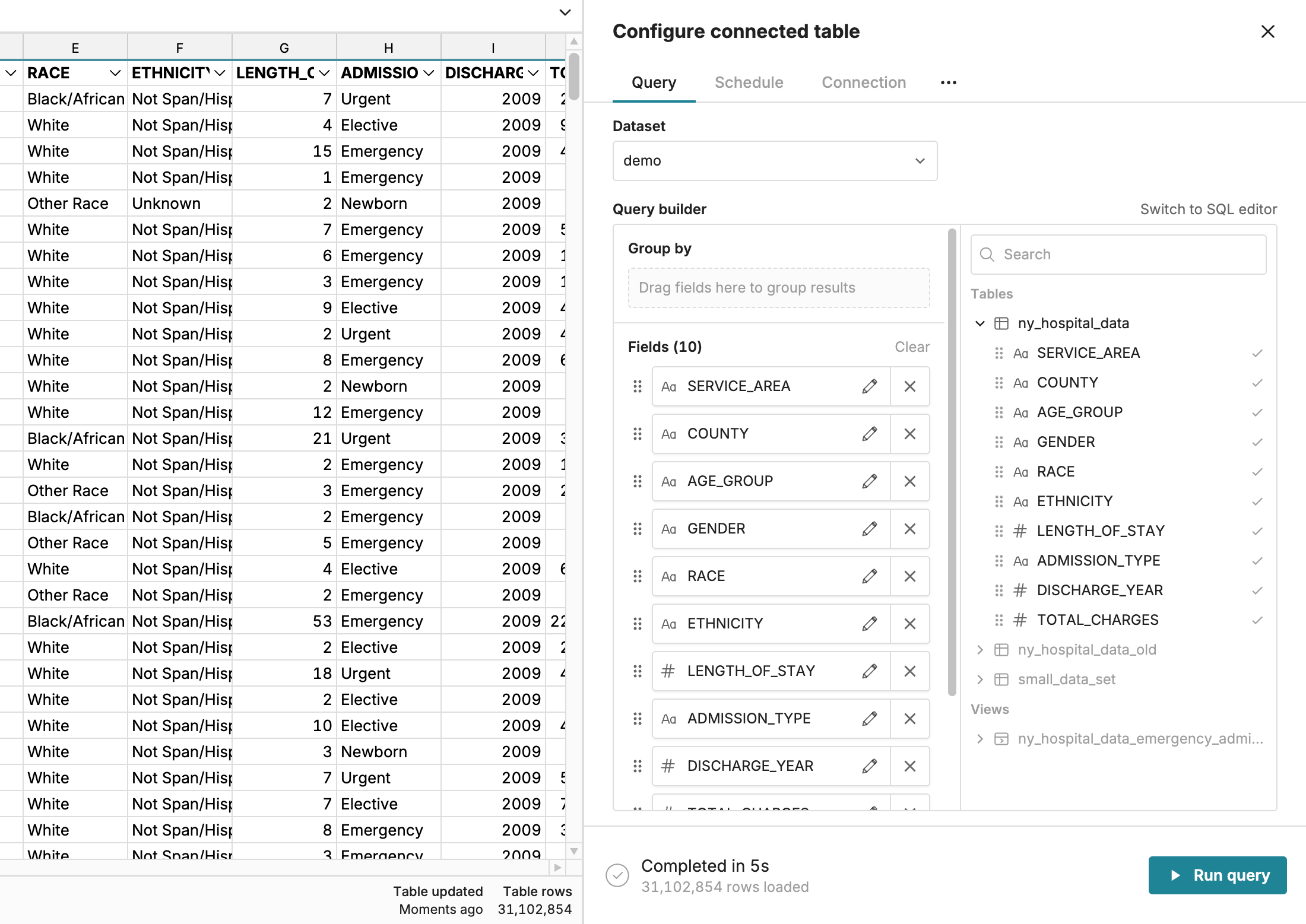
Task: Click the spreadsheet vertical scrollbar thumb
Action: (x=573, y=77)
